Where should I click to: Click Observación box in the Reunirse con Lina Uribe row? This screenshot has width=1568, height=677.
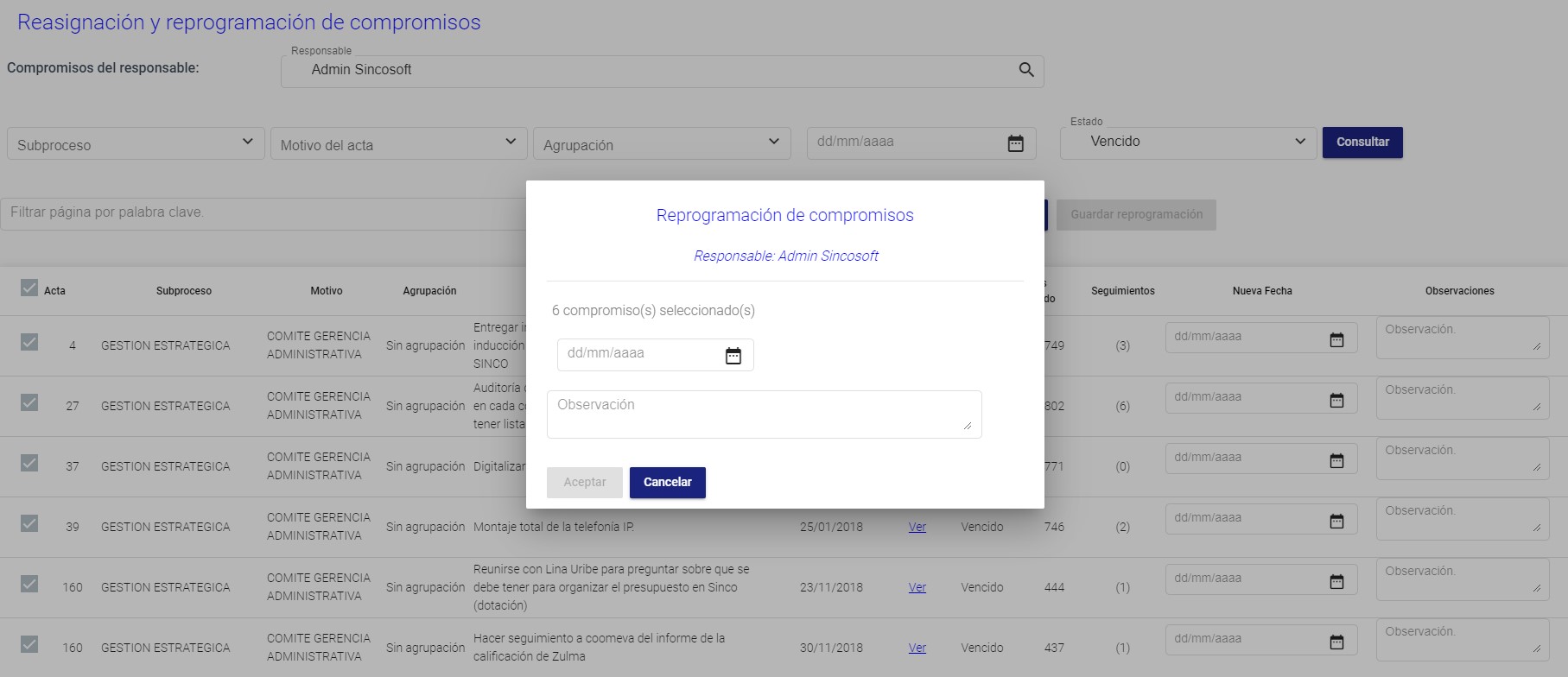(x=1463, y=579)
